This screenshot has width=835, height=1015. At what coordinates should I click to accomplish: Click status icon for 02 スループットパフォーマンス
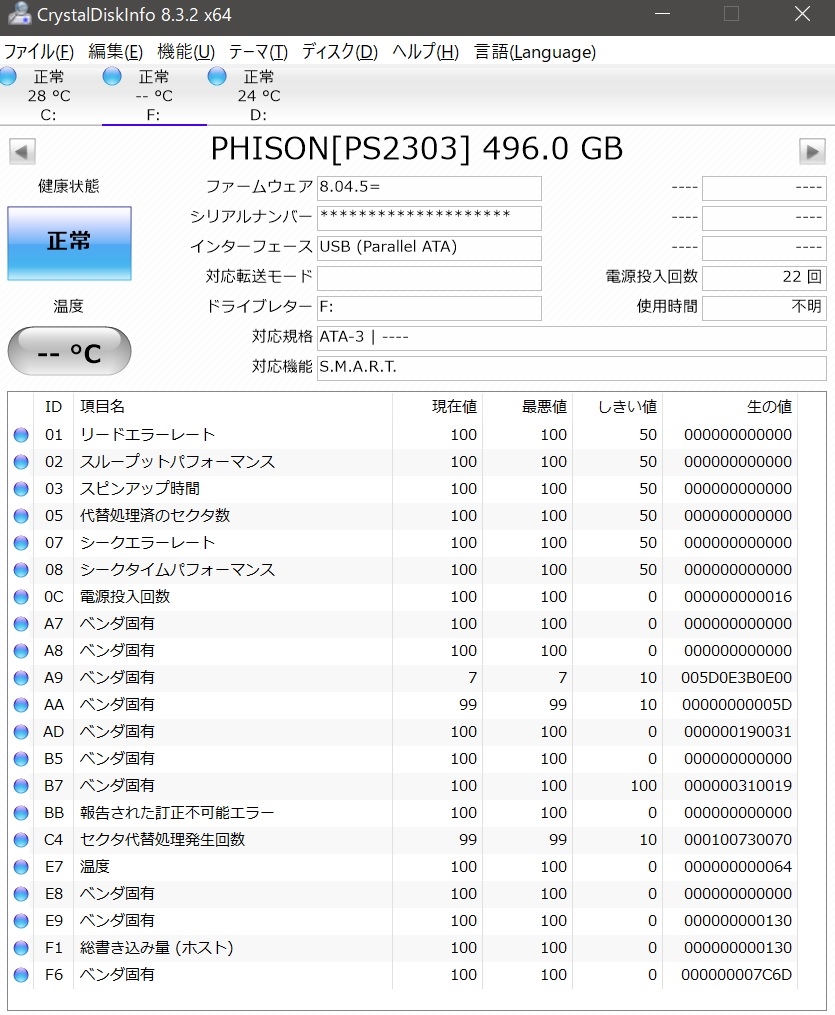(21, 462)
